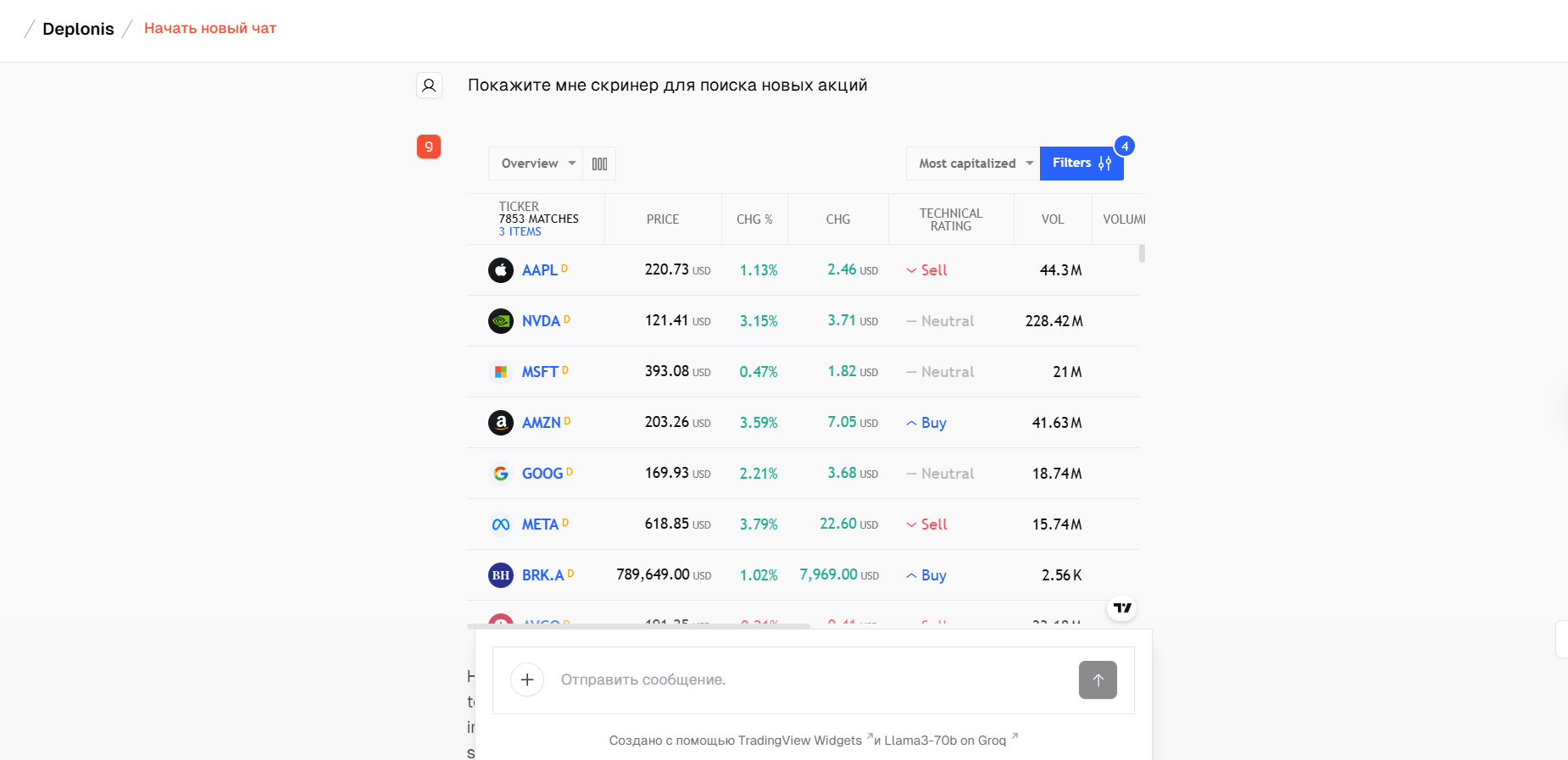This screenshot has height=760, width=1568.
Task: Click the NVIDIA logo icon
Action: [x=501, y=321]
